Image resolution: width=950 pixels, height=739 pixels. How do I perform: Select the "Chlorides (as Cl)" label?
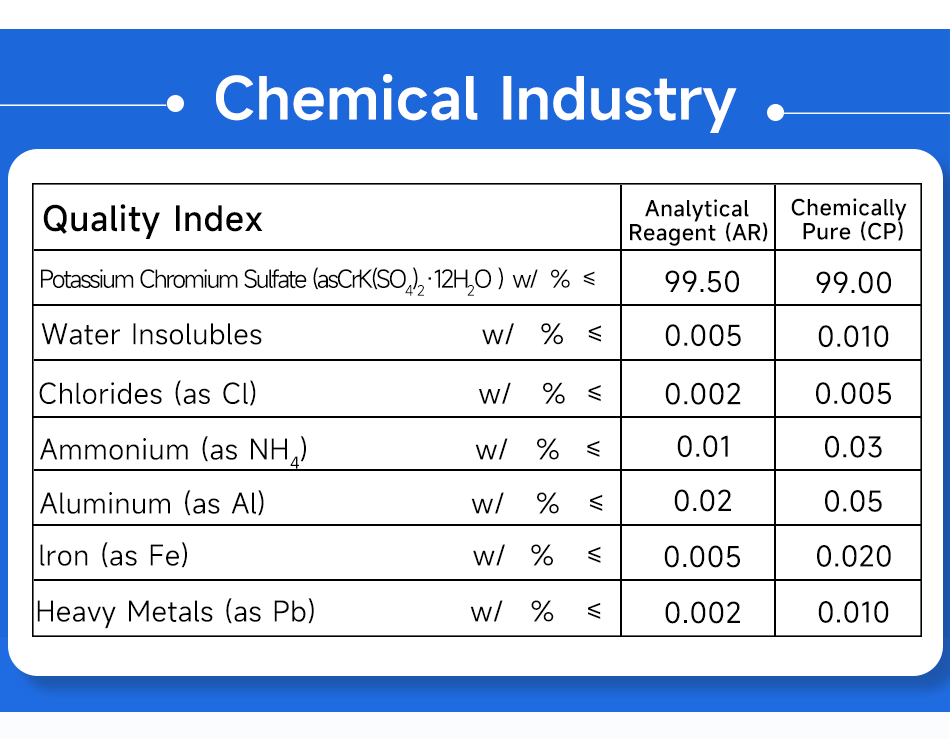[x=148, y=393]
